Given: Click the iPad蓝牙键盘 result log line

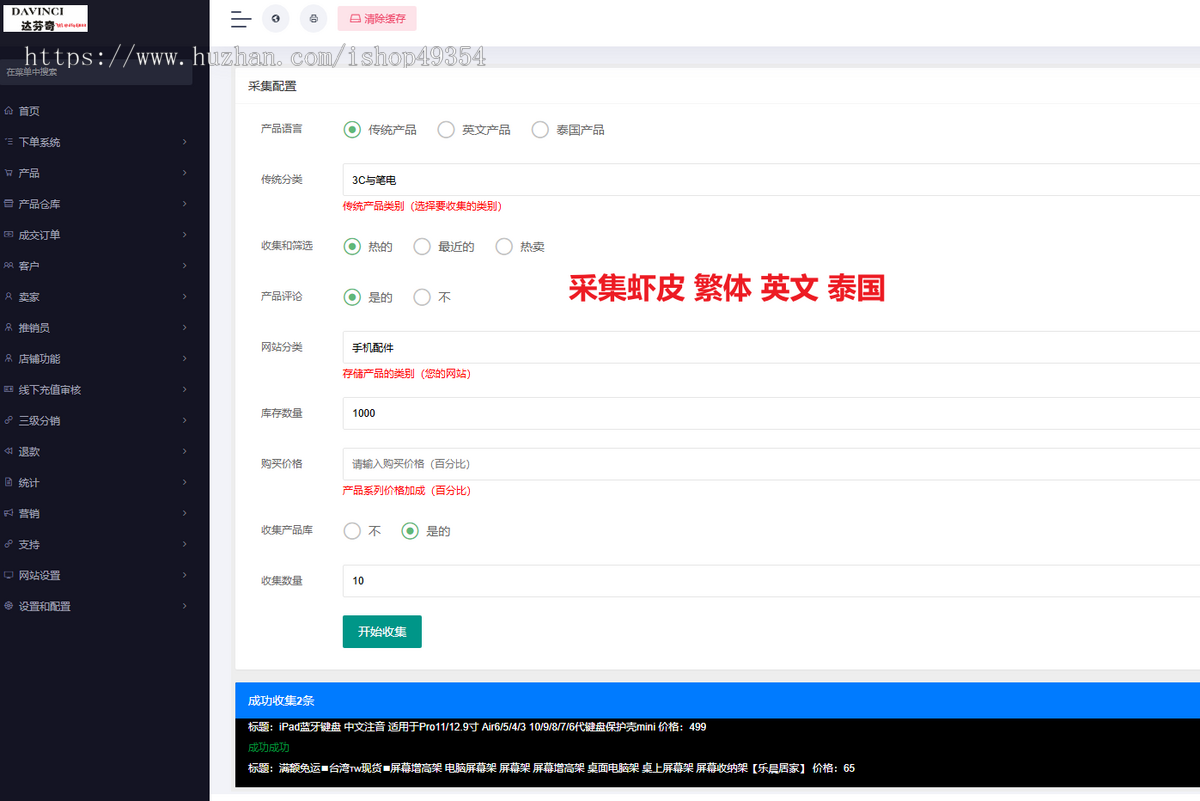Looking at the screenshot, I should [x=477, y=727].
